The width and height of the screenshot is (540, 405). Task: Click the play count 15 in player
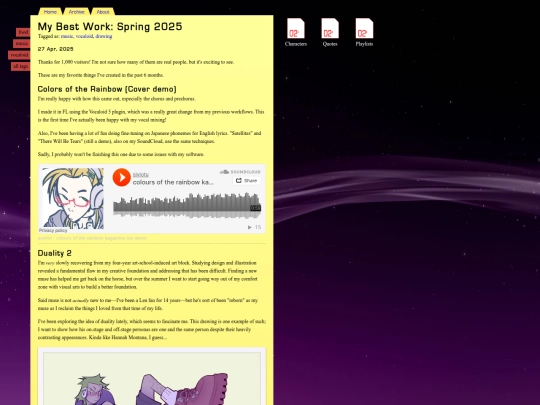coord(255,227)
